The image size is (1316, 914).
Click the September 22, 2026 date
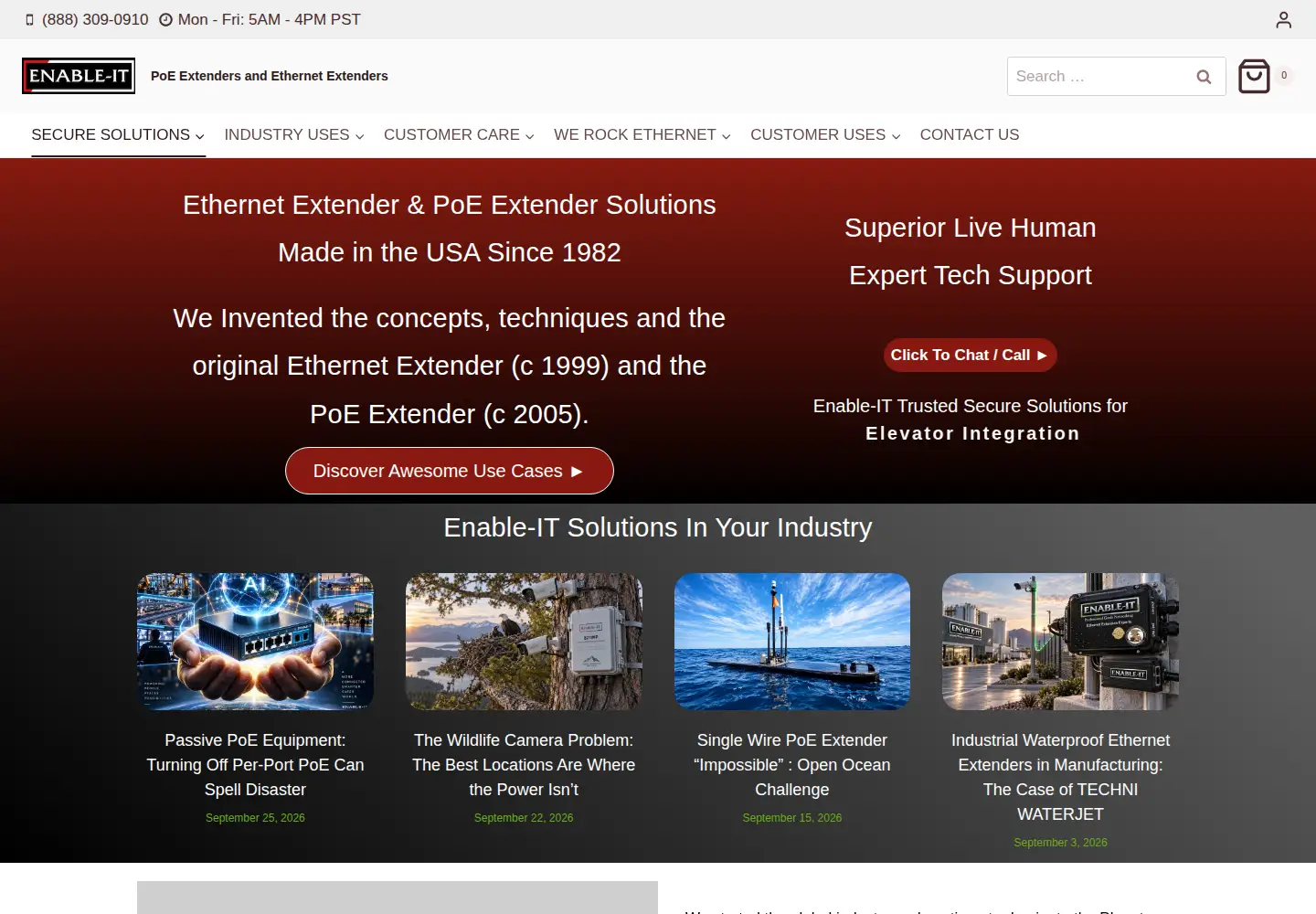point(524,818)
